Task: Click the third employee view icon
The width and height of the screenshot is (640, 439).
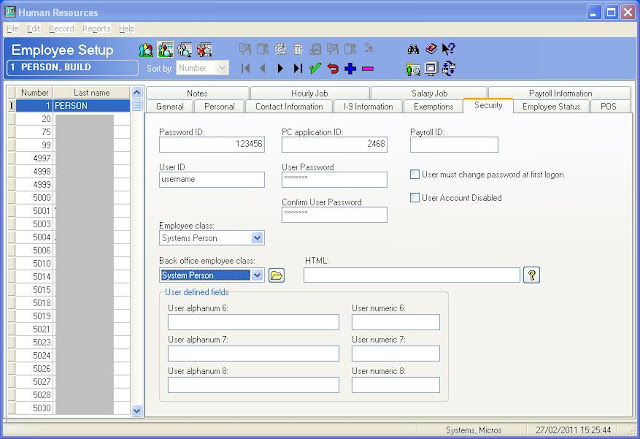Action: [185, 50]
